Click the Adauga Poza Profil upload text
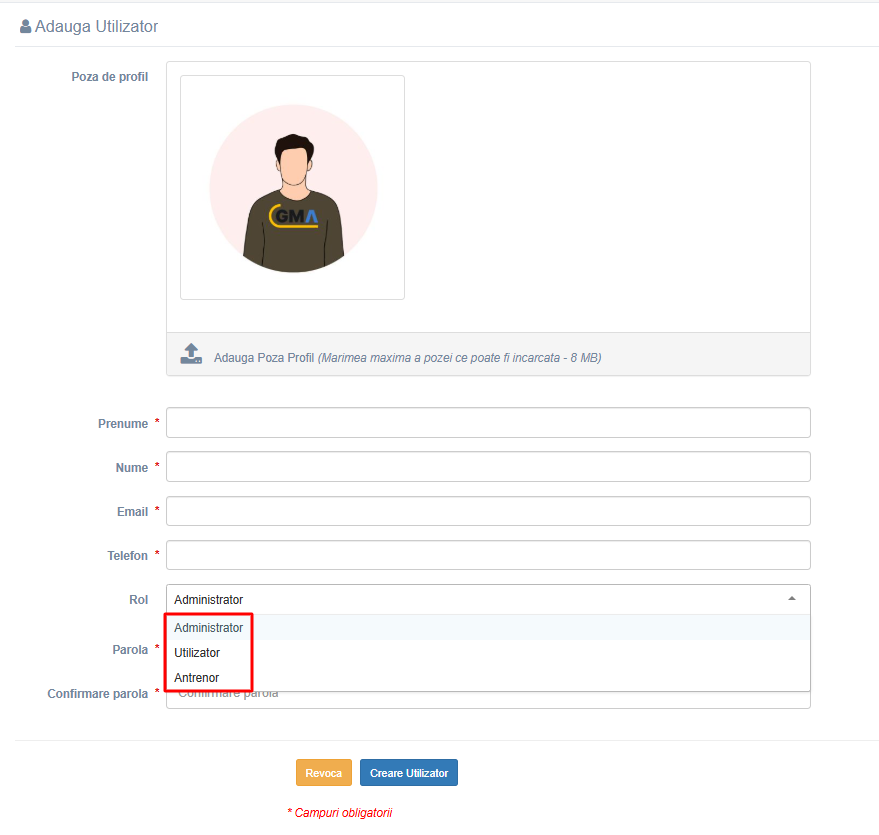The height and width of the screenshot is (835, 879). click(408, 358)
